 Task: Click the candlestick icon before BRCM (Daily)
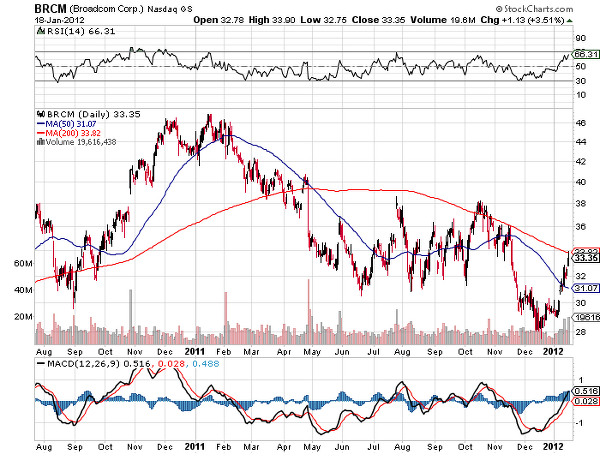click(x=41, y=114)
